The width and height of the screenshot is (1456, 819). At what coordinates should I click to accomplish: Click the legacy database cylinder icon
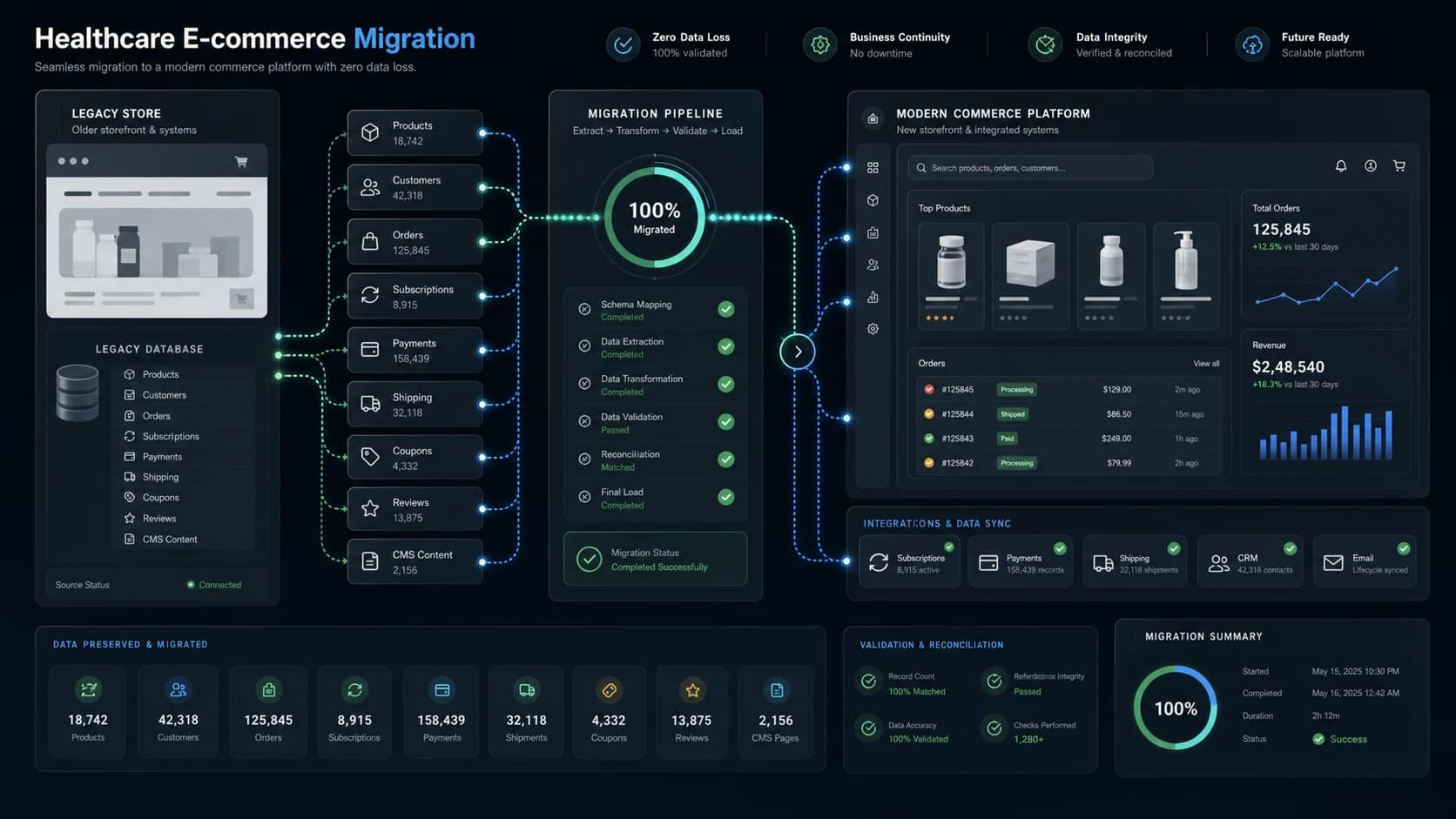[x=78, y=393]
